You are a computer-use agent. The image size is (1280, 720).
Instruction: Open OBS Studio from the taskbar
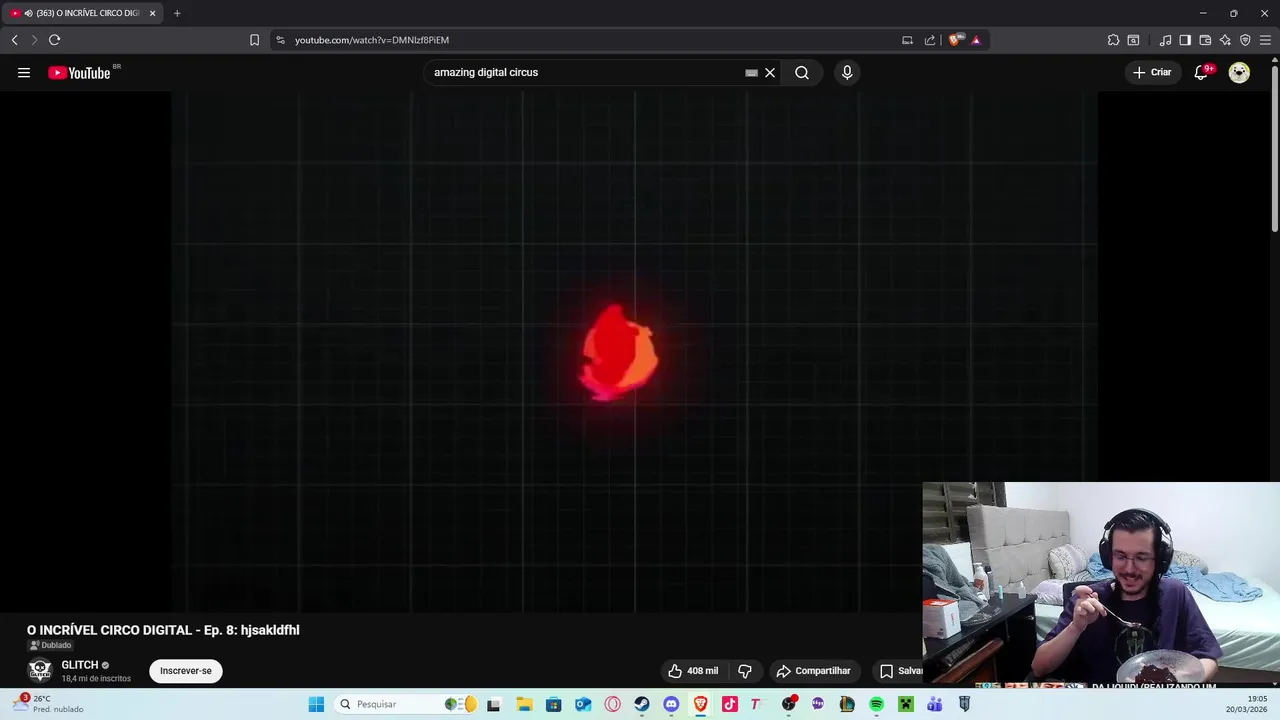click(789, 704)
